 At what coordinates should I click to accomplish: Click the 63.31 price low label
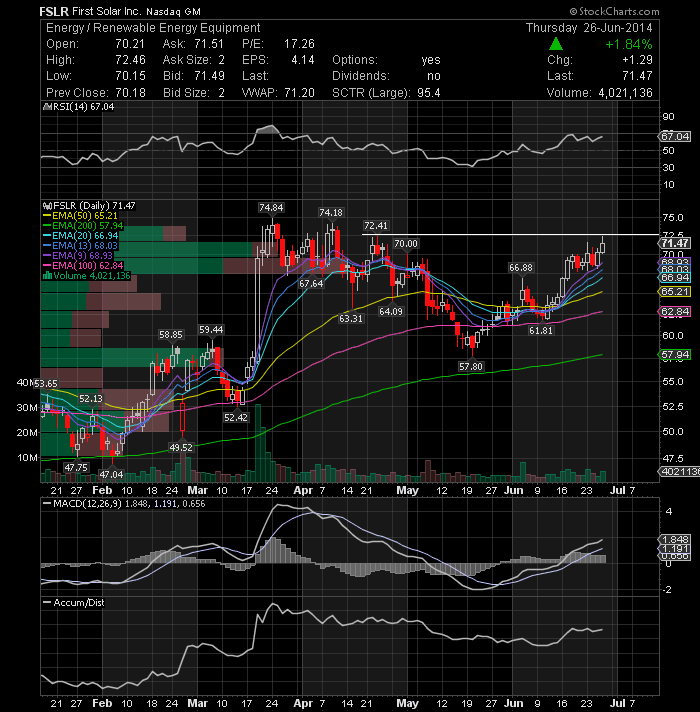point(351,318)
